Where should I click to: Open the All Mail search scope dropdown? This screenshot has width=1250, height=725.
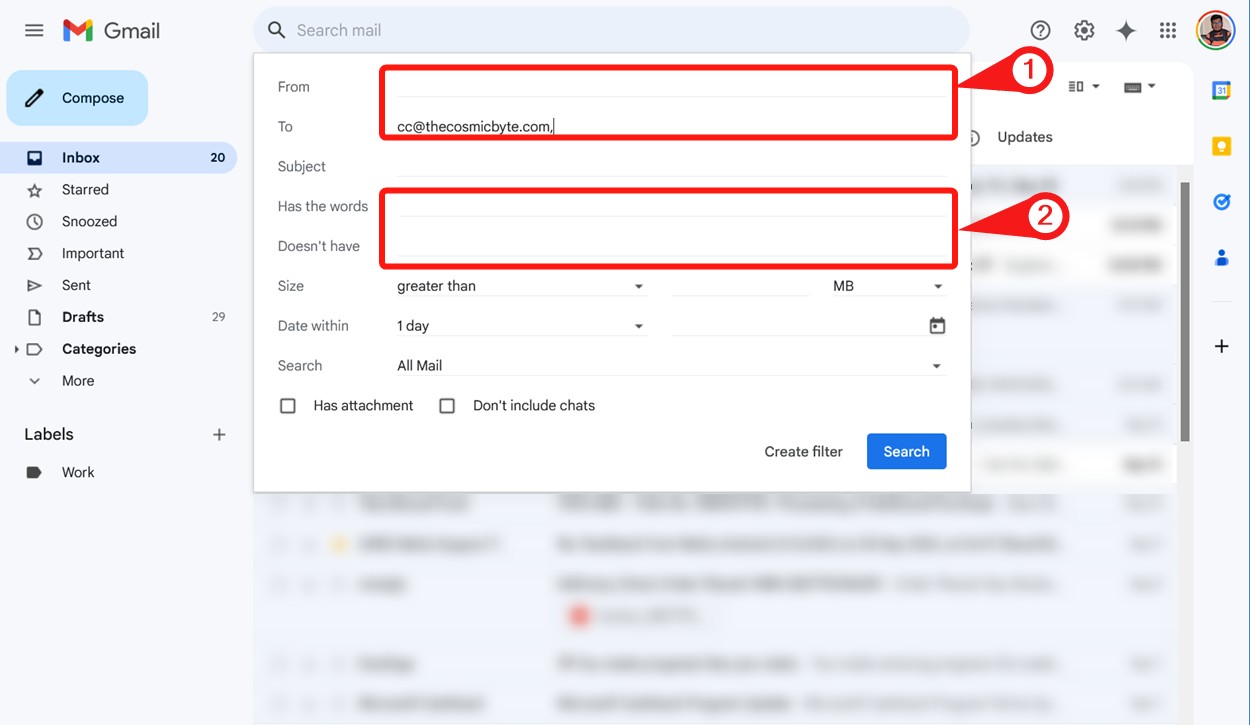point(672,365)
